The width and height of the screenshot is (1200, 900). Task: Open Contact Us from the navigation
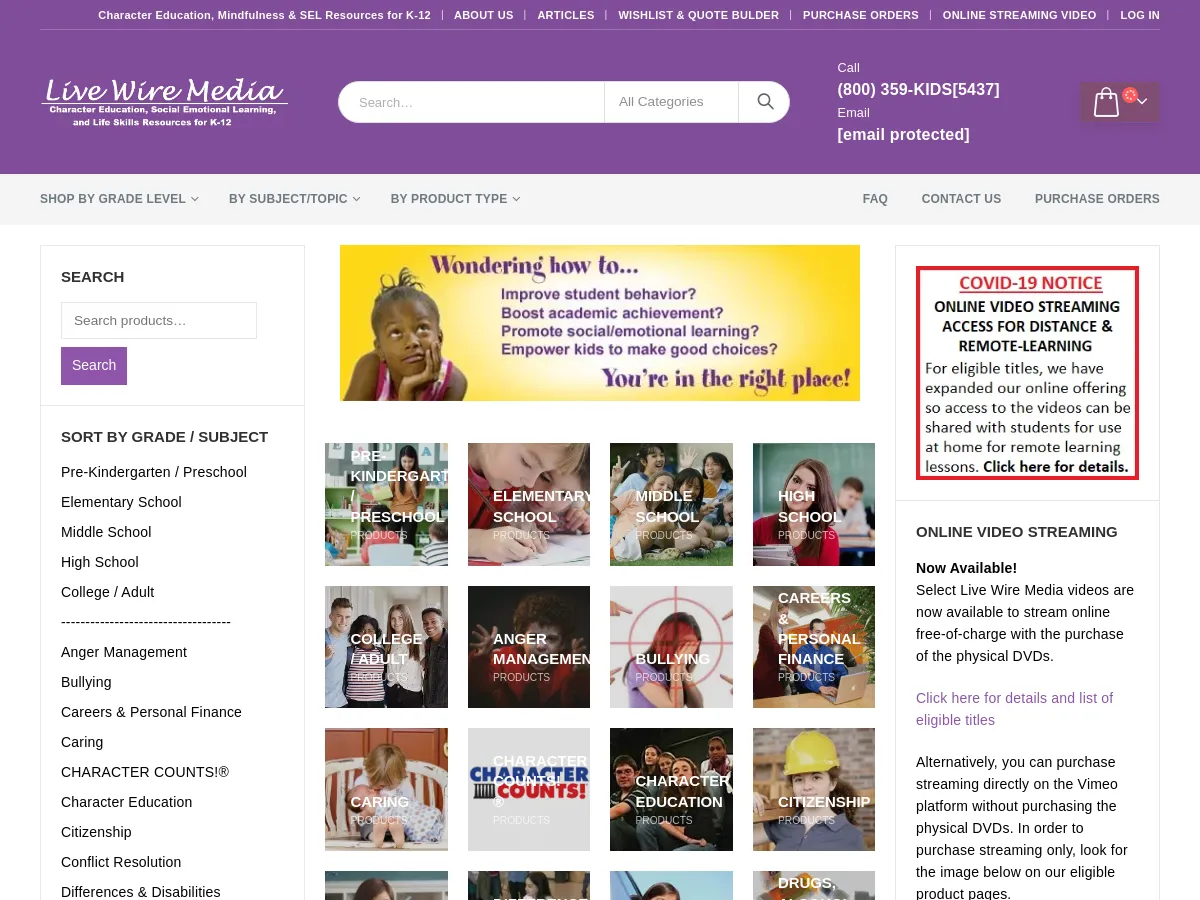(961, 199)
